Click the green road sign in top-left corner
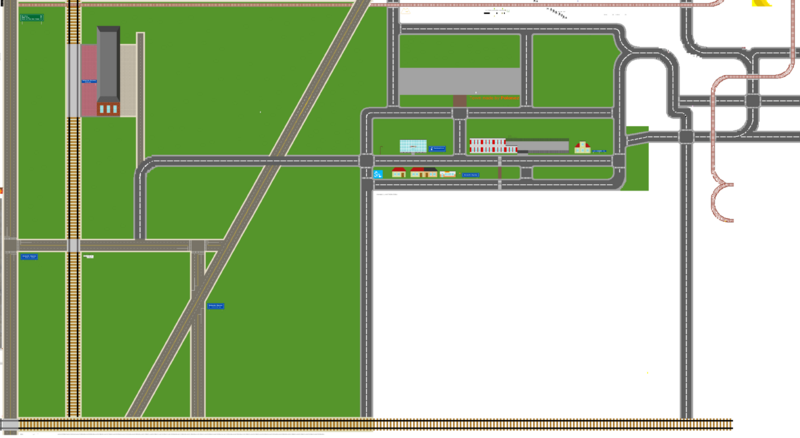Screen dimensions: 800x438 [32, 18]
